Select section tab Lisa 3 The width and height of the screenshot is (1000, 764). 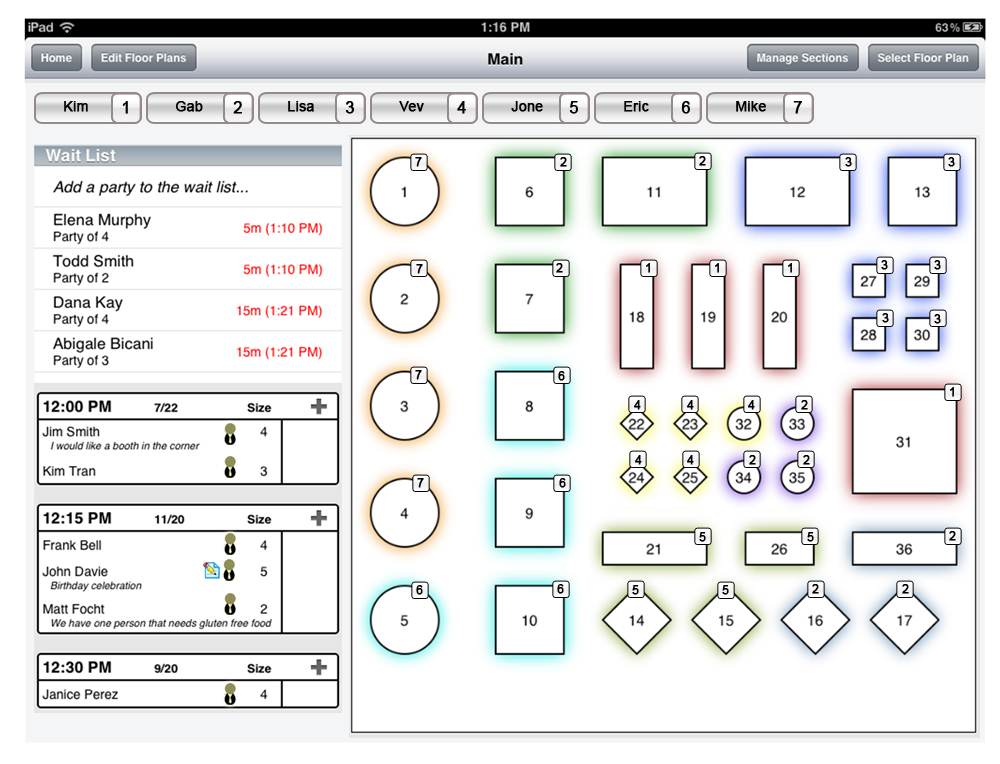[x=312, y=107]
